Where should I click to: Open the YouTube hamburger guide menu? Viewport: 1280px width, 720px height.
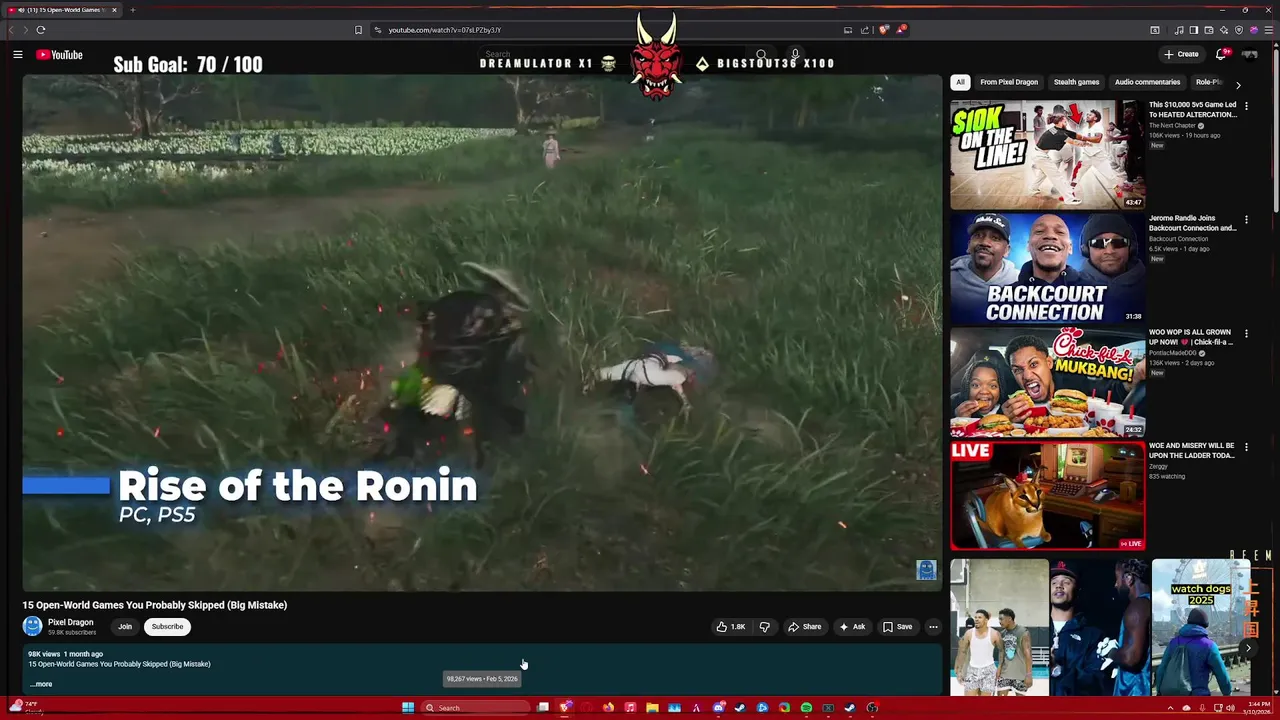[18, 55]
